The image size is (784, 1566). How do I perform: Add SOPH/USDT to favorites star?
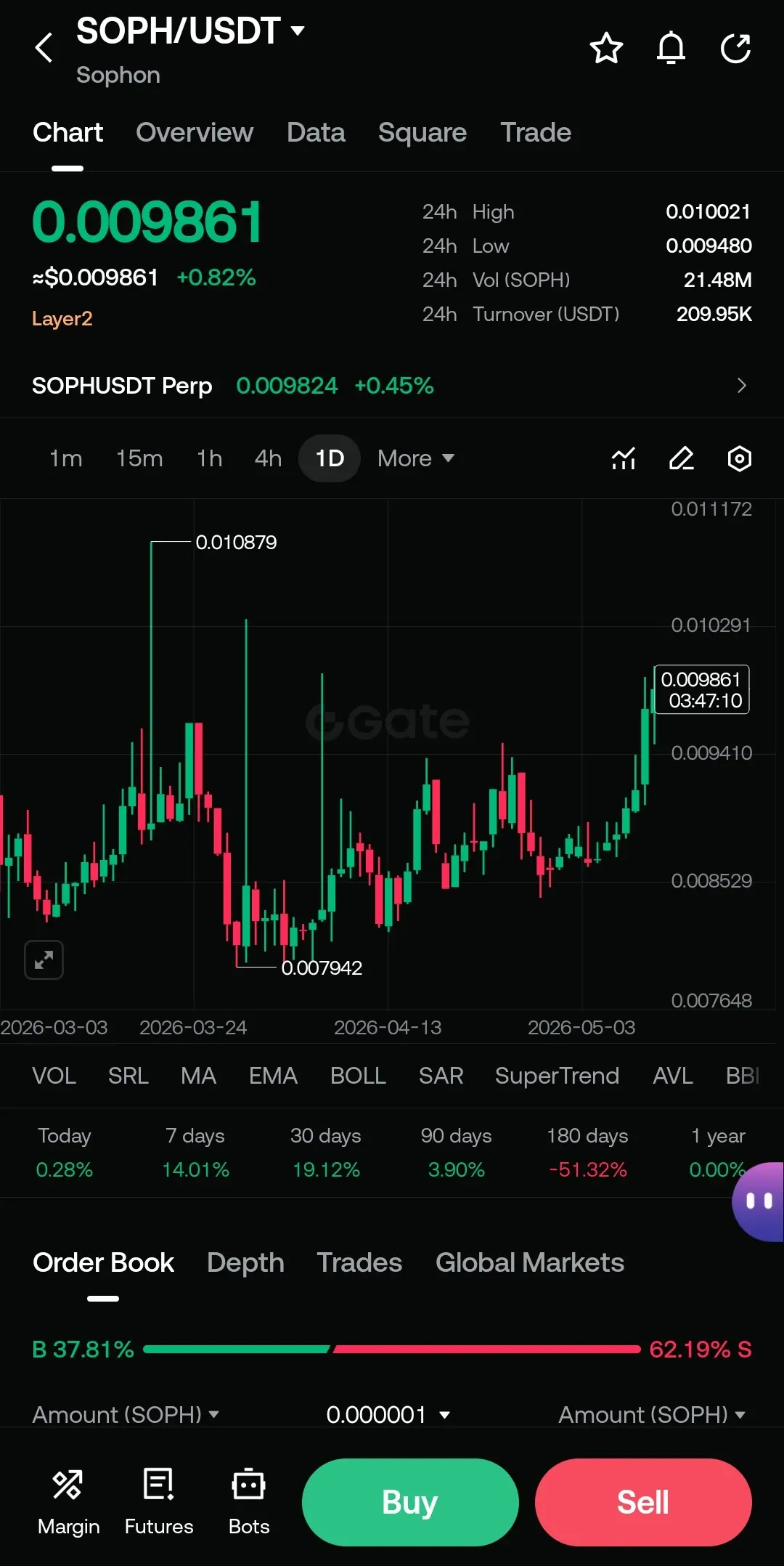click(606, 49)
